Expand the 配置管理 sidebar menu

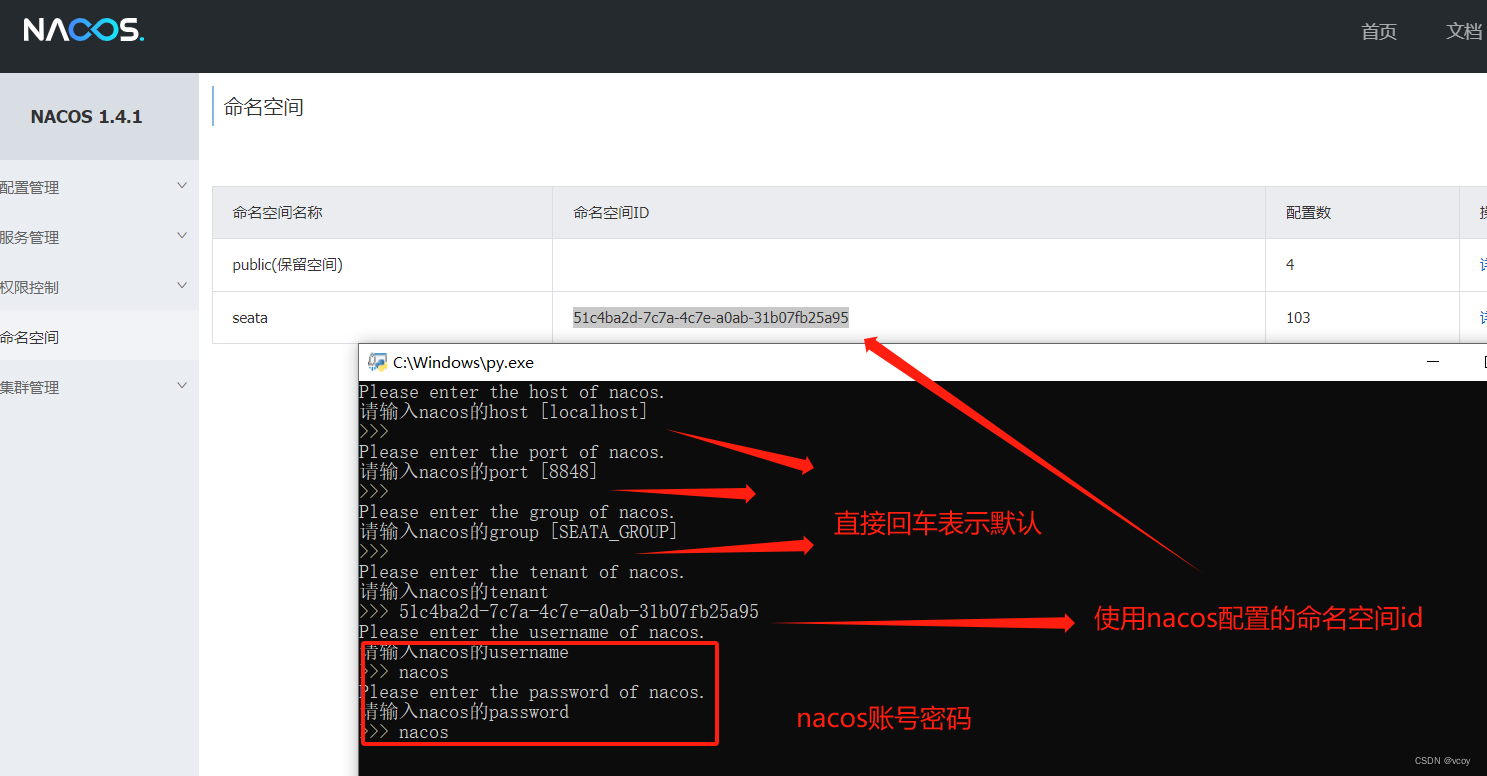99,187
